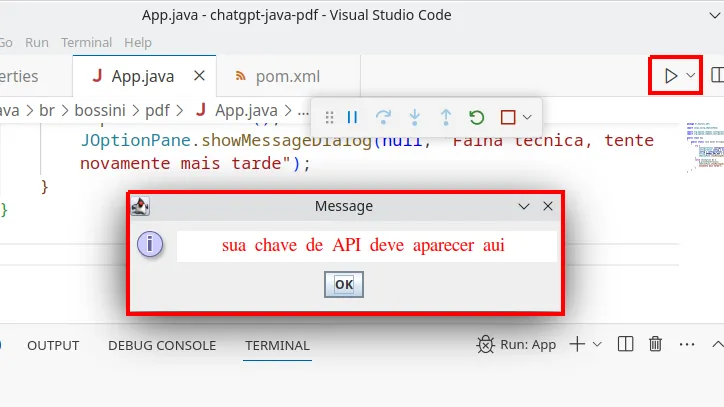This screenshot has height=407, width=724.
Task: Open the new terminal launch profile dropdown
Action: (x=597, y=344)
